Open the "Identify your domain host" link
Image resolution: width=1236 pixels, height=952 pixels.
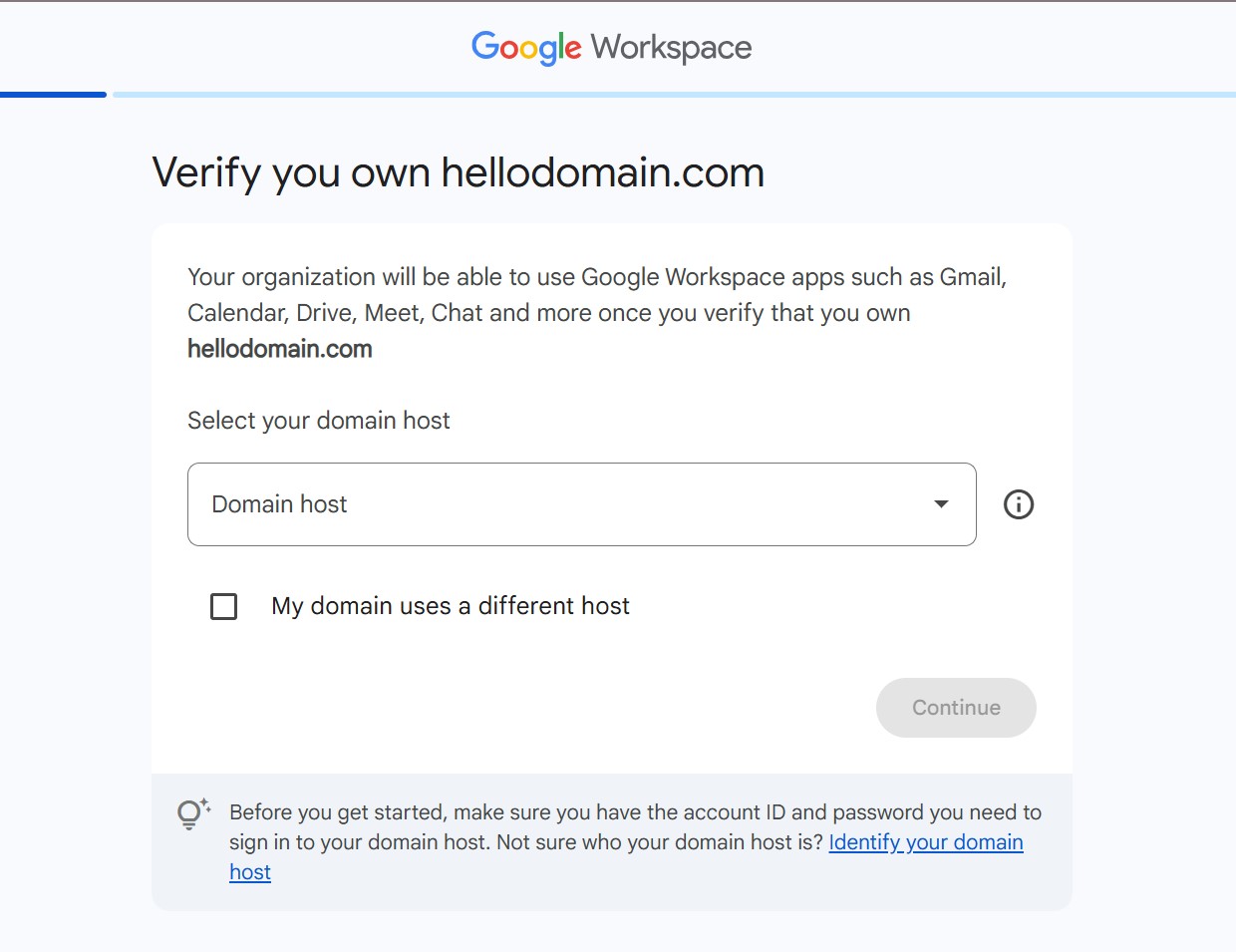point(926,842)
